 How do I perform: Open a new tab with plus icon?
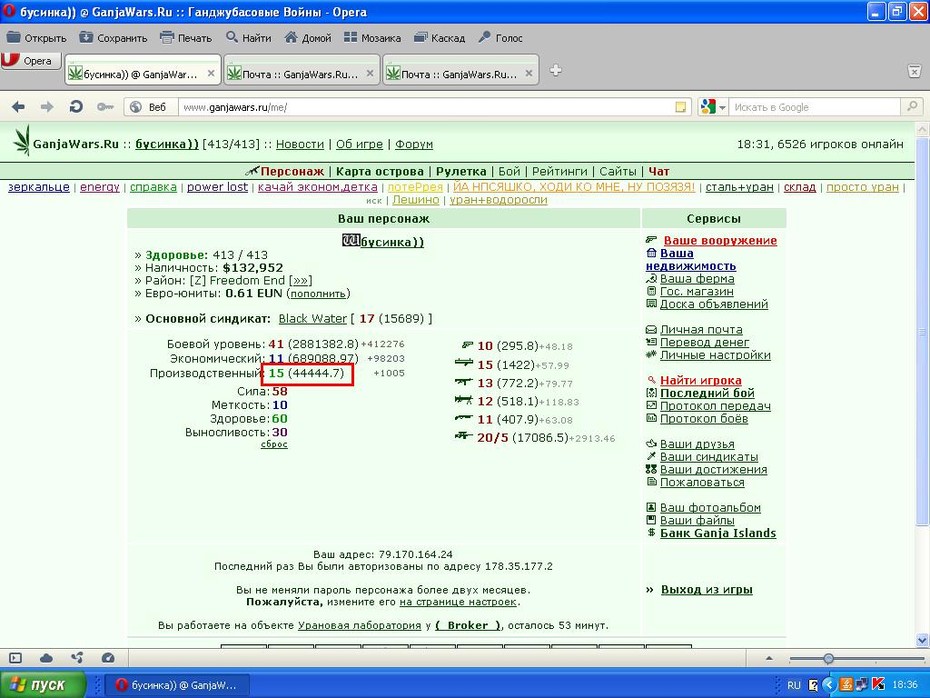click(555, 71)
